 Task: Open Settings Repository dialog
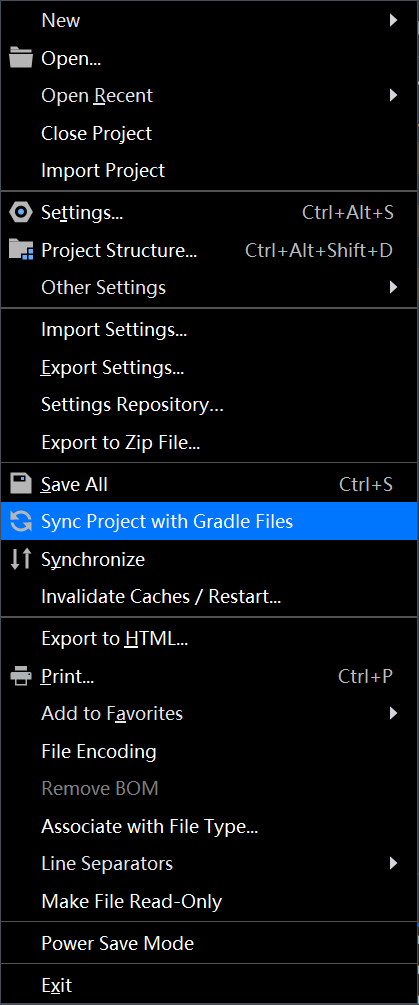[209, 404]
